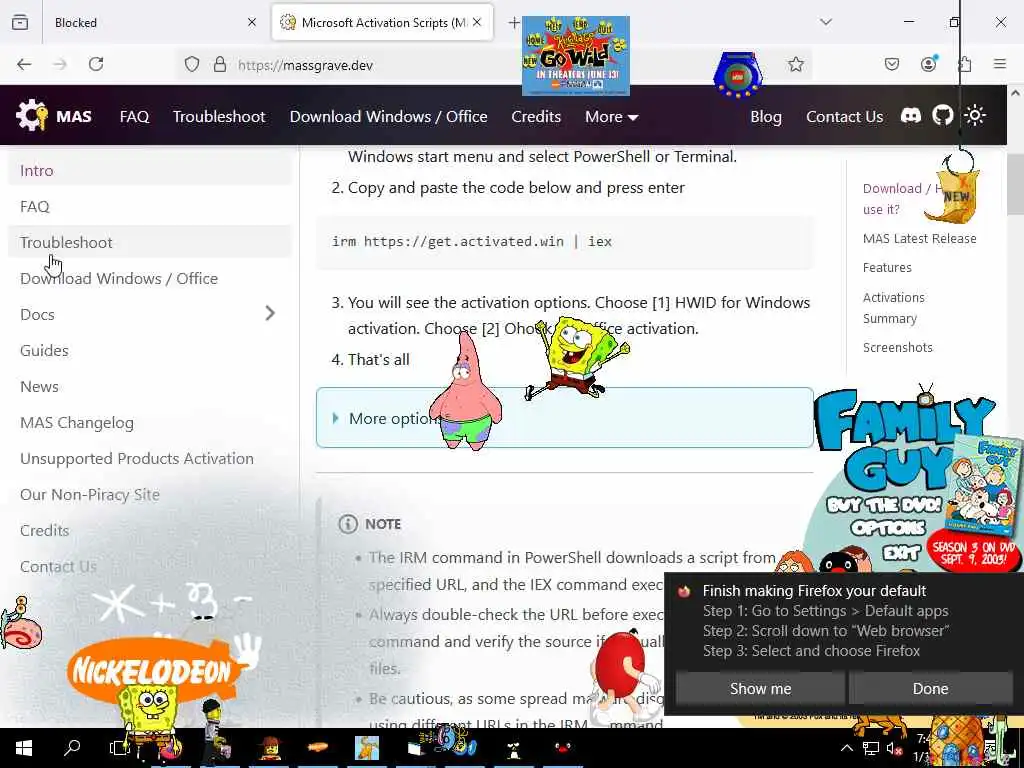Go back to the previous page
This screenshot has height=768, width=1024.
tap(24, 64)
